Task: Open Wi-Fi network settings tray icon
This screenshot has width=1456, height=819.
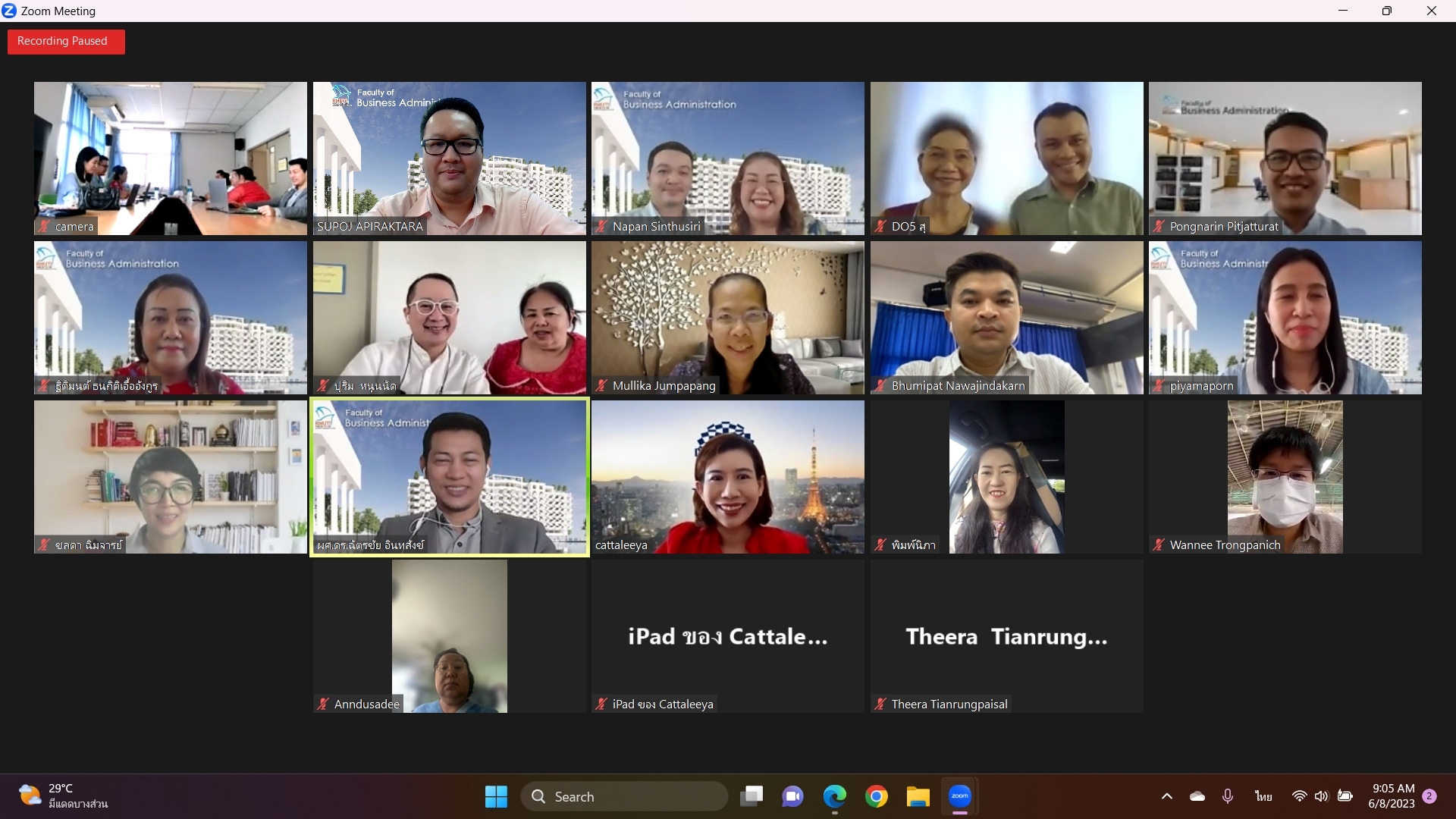Action: (x=1300, y=796)
